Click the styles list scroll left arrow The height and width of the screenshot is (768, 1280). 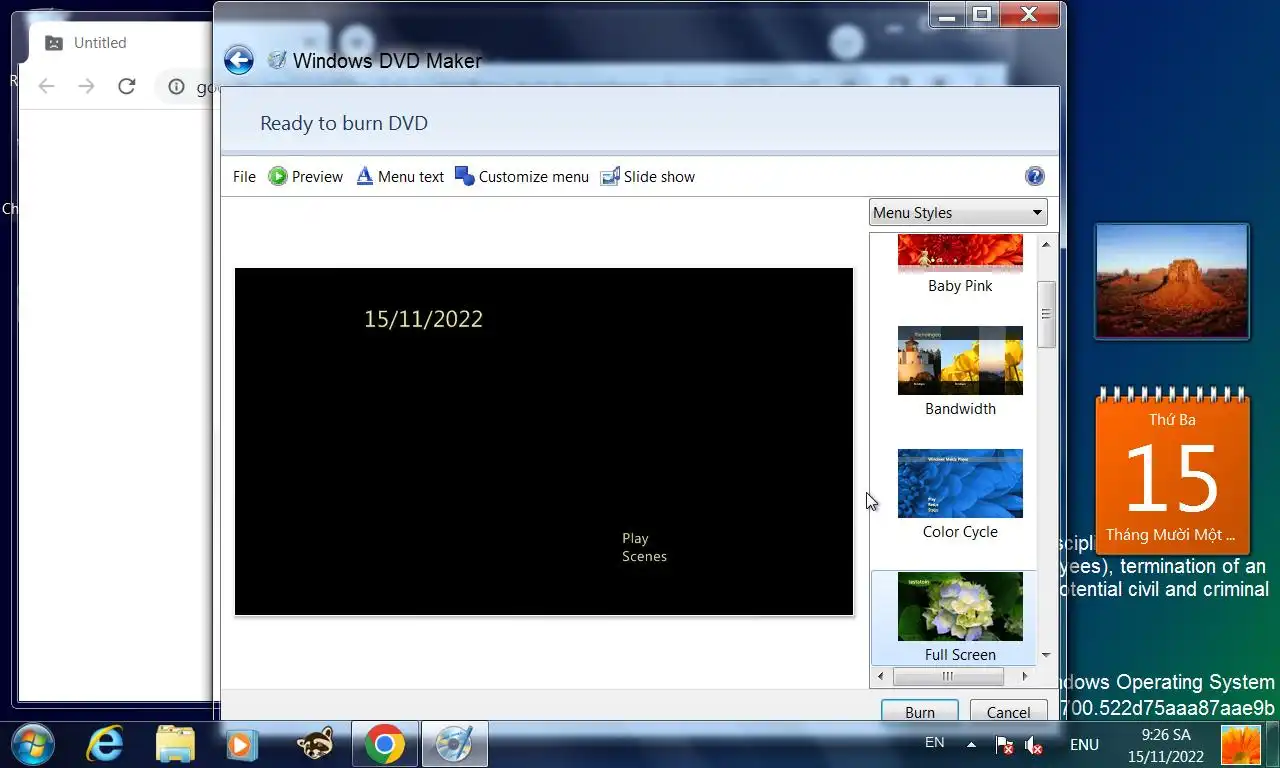pos(880,677)
